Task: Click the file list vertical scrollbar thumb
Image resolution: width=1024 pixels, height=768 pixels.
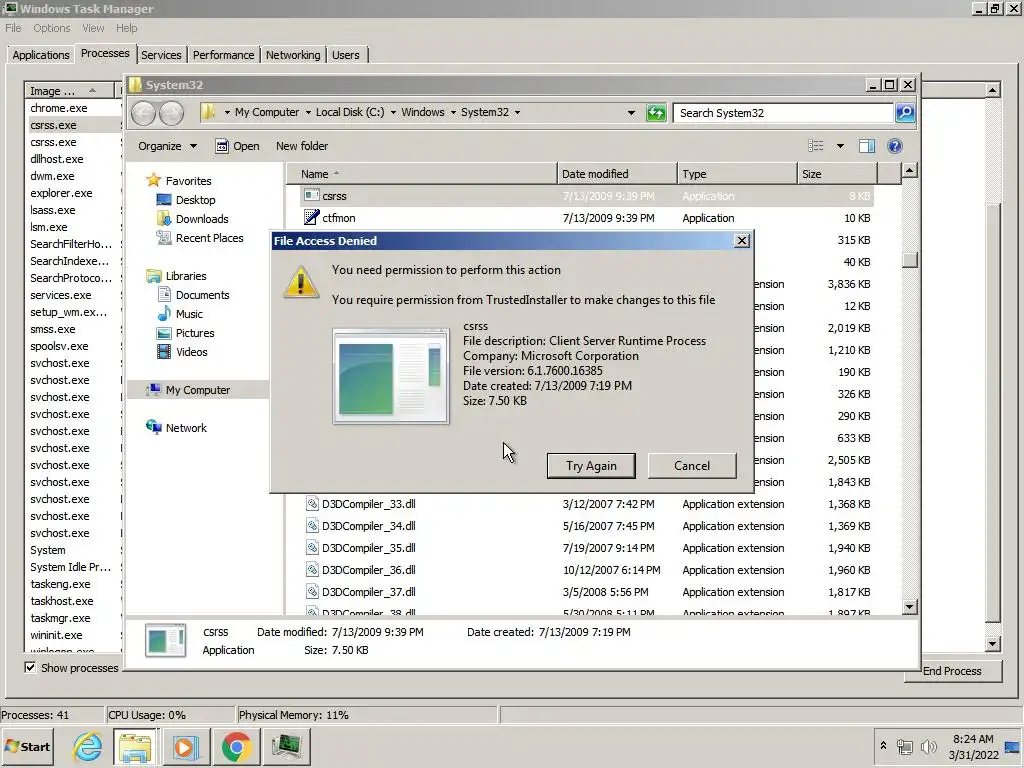Action: point(910,260)
